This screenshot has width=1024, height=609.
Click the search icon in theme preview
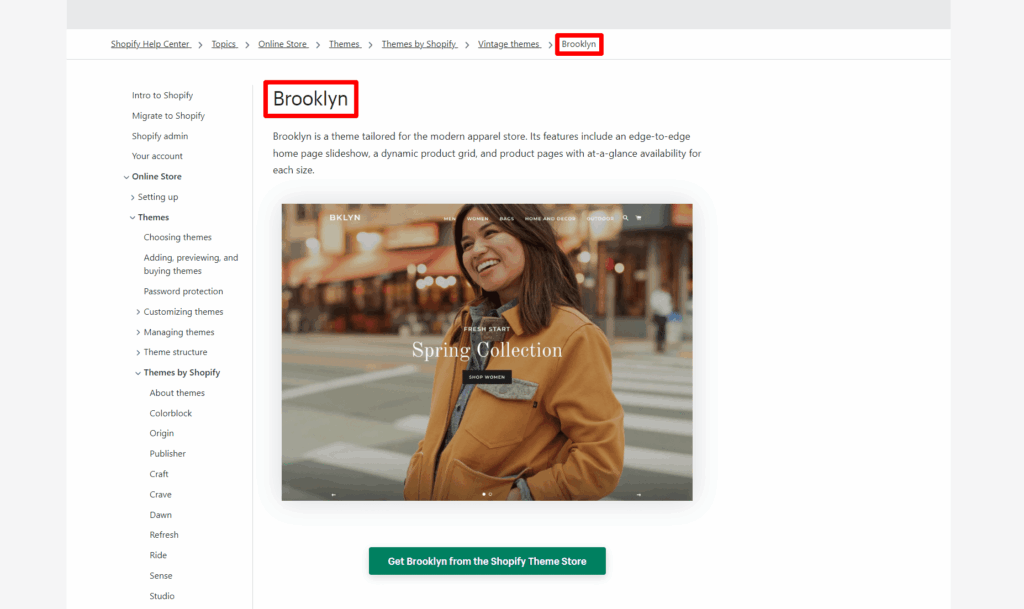point(625,218)
